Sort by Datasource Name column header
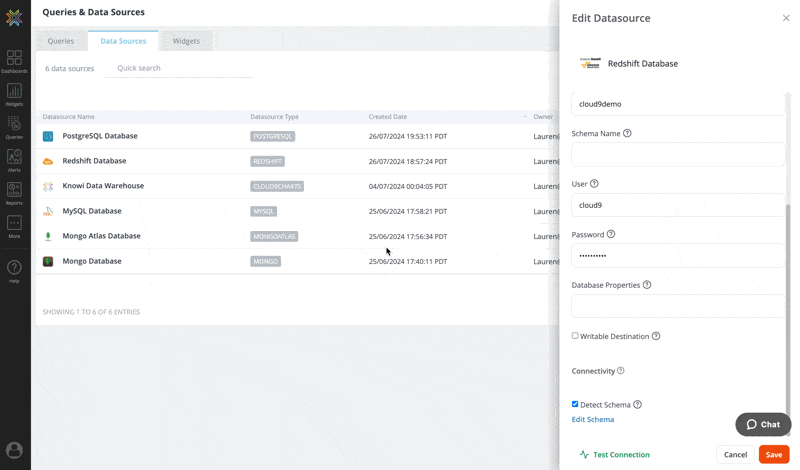 (x=69, y=117)
